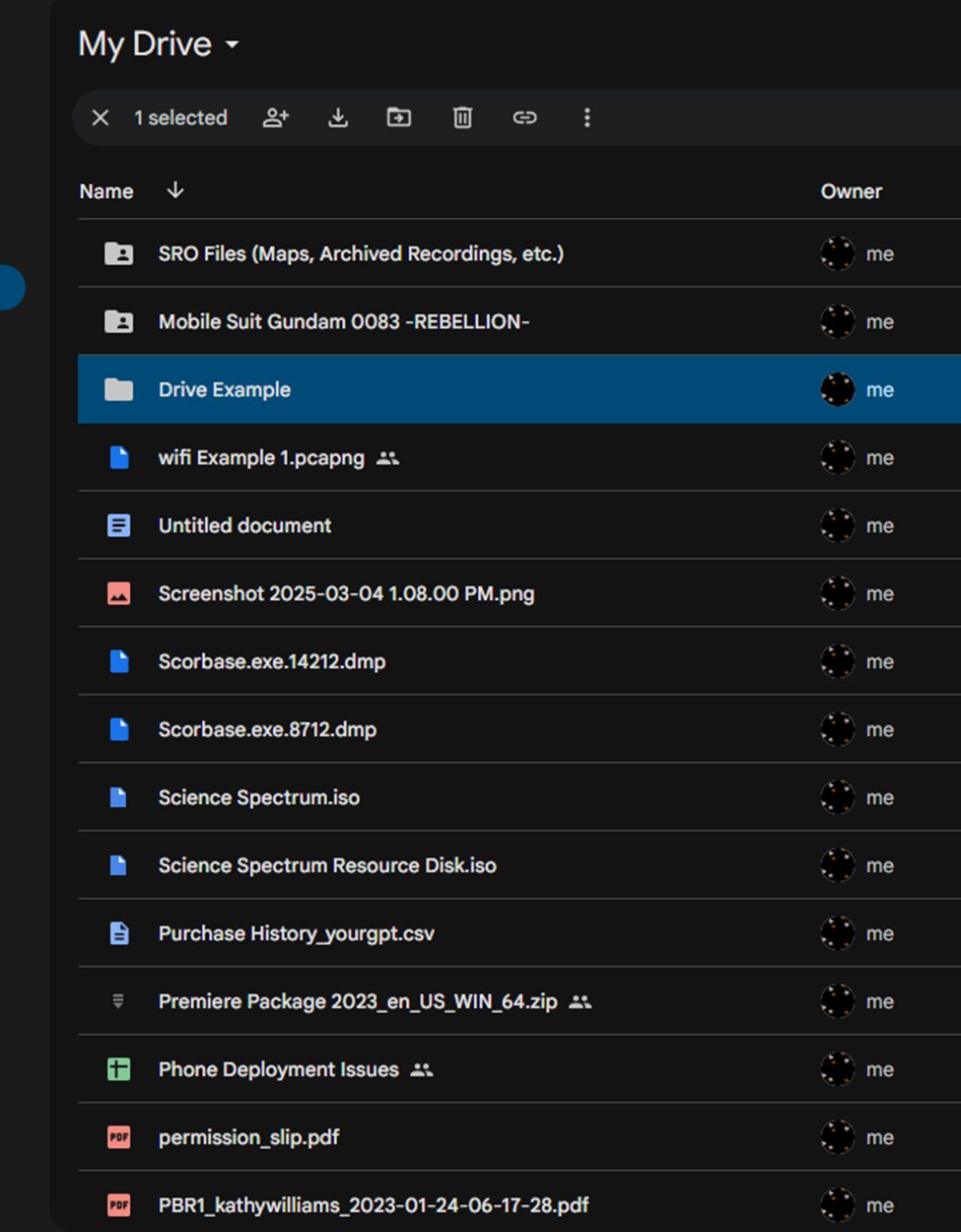Click the Scorbase.exe.14212.dmp file icon
This screenshot has width=961, height=1232.
point(119,661)
